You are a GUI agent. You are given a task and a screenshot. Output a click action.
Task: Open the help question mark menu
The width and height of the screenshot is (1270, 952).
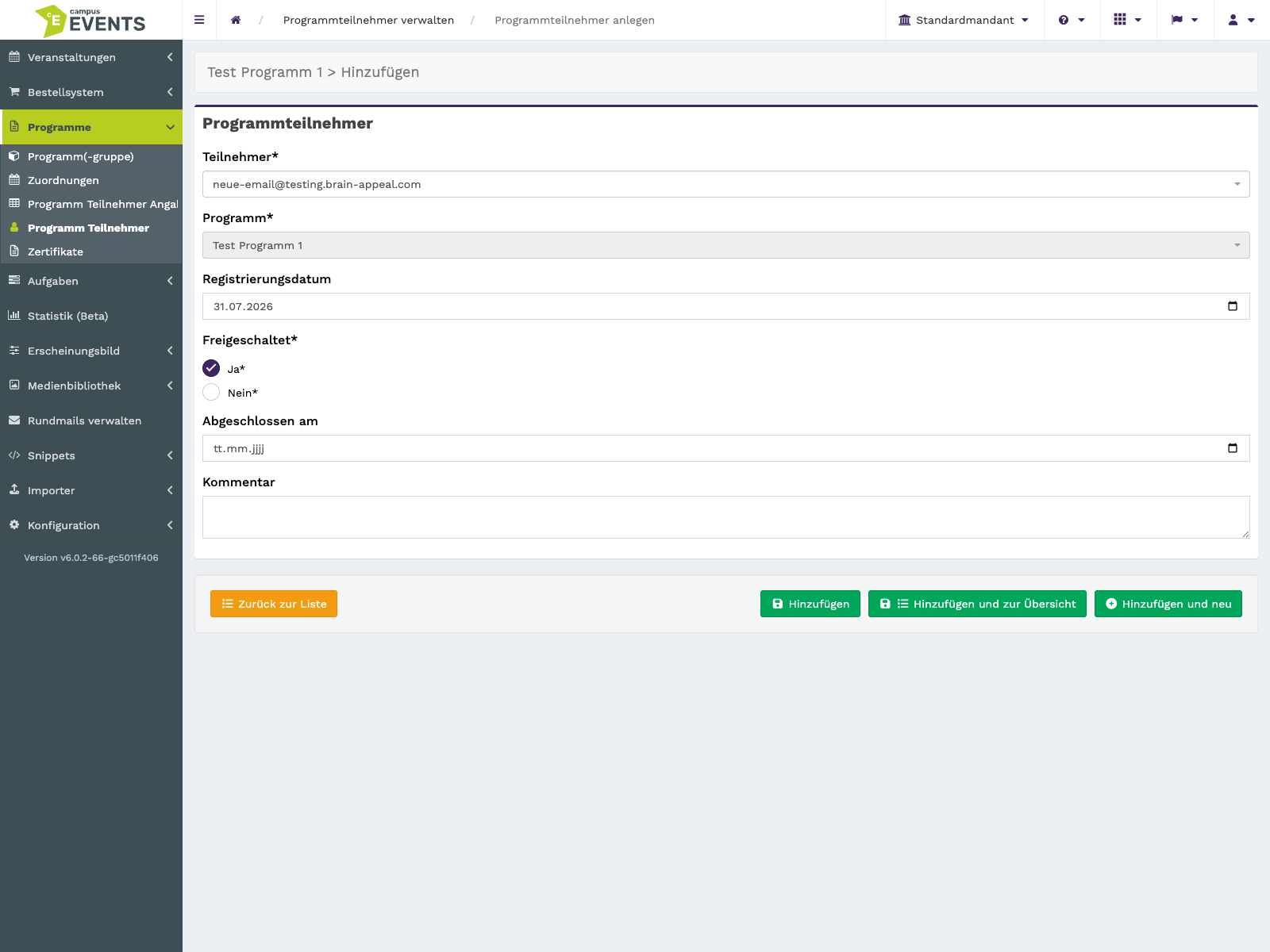tap(1072, 20)
